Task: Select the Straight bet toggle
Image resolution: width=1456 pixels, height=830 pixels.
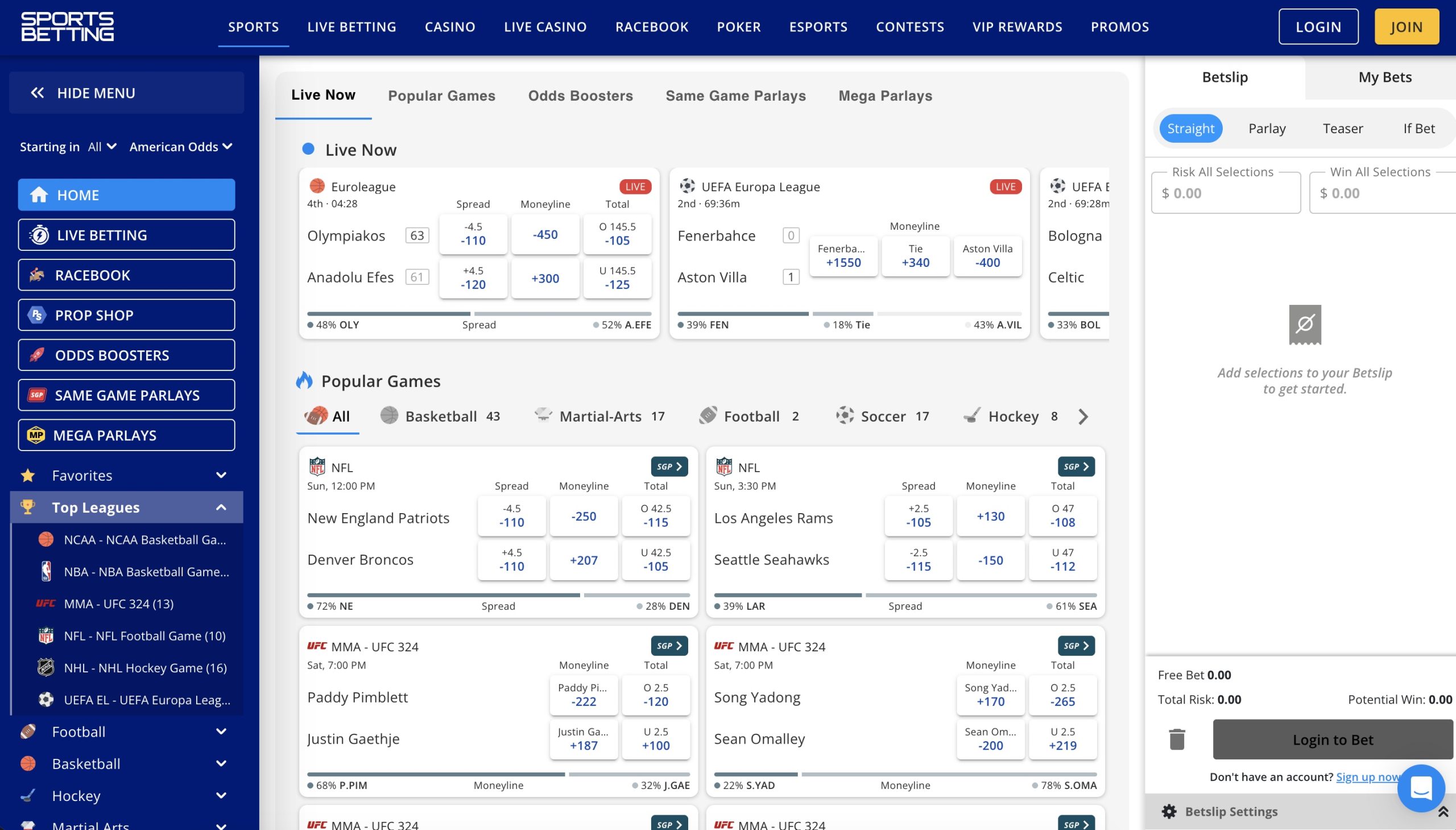Action: (x=1190, y=128)
